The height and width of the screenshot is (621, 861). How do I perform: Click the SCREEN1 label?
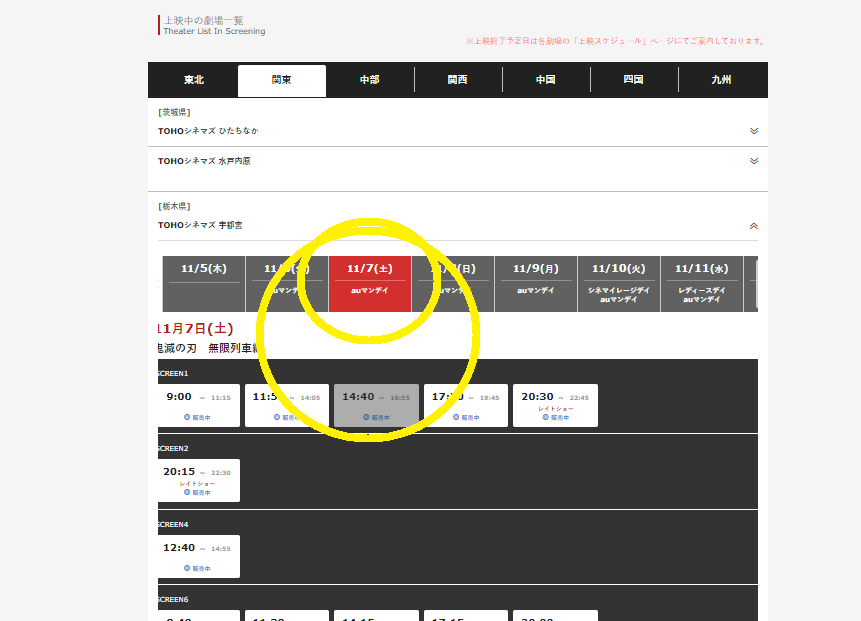point(173,373)
